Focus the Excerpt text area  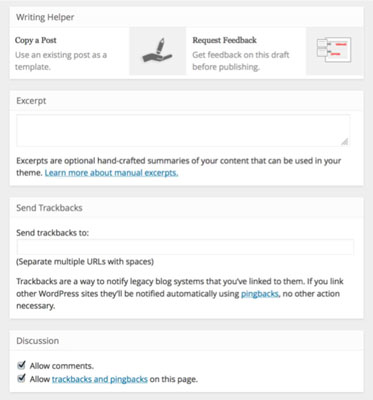point(183,130)
